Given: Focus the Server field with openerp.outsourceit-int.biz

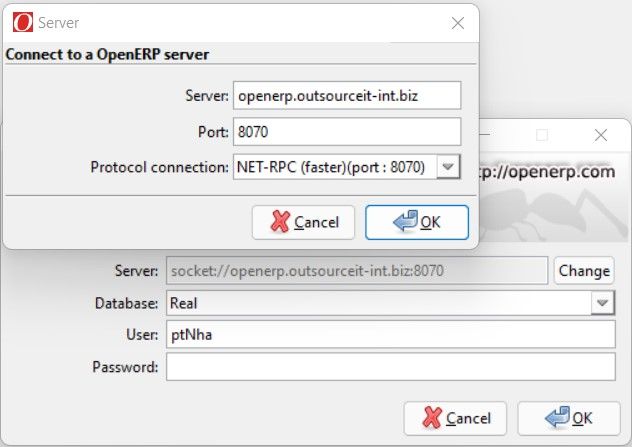Looking at the screenshot, I should pos(347,96).
